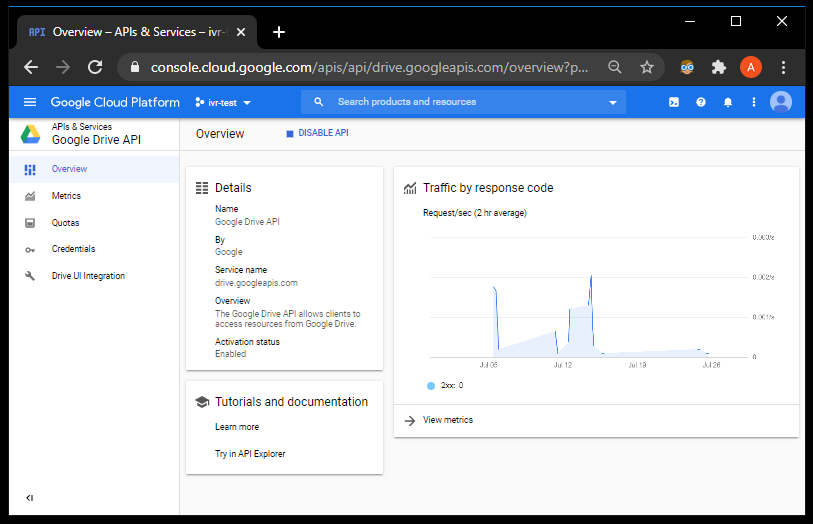Viewport: 813px width, 524px height.
Task: Click the browser address bar URL
Action: tap(369, 67)
